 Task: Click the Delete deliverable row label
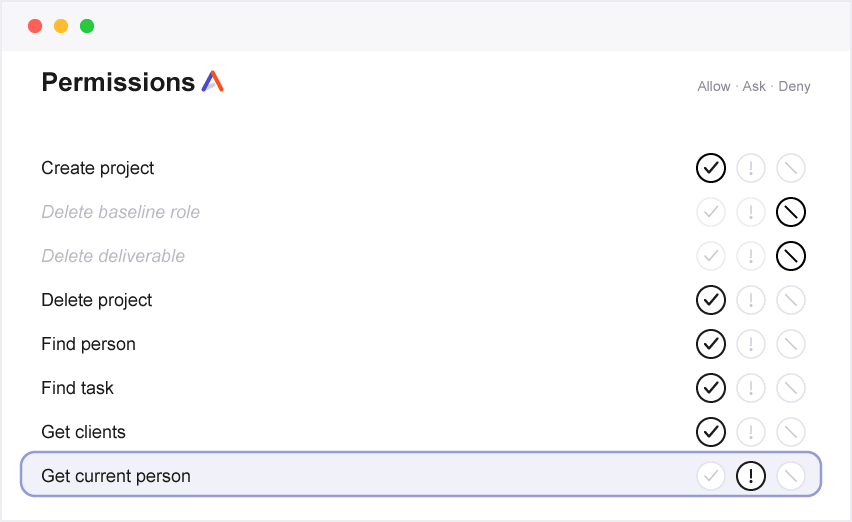tap(113, 256)
